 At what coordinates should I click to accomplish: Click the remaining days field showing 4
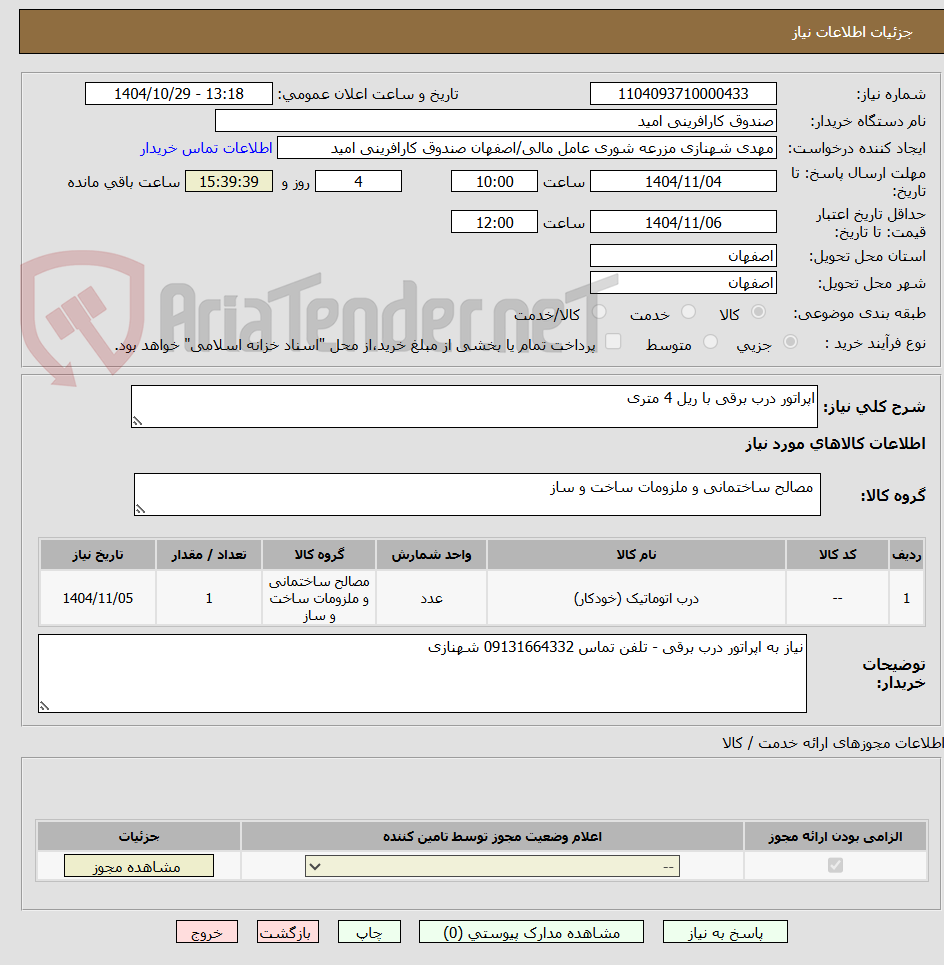358,182
